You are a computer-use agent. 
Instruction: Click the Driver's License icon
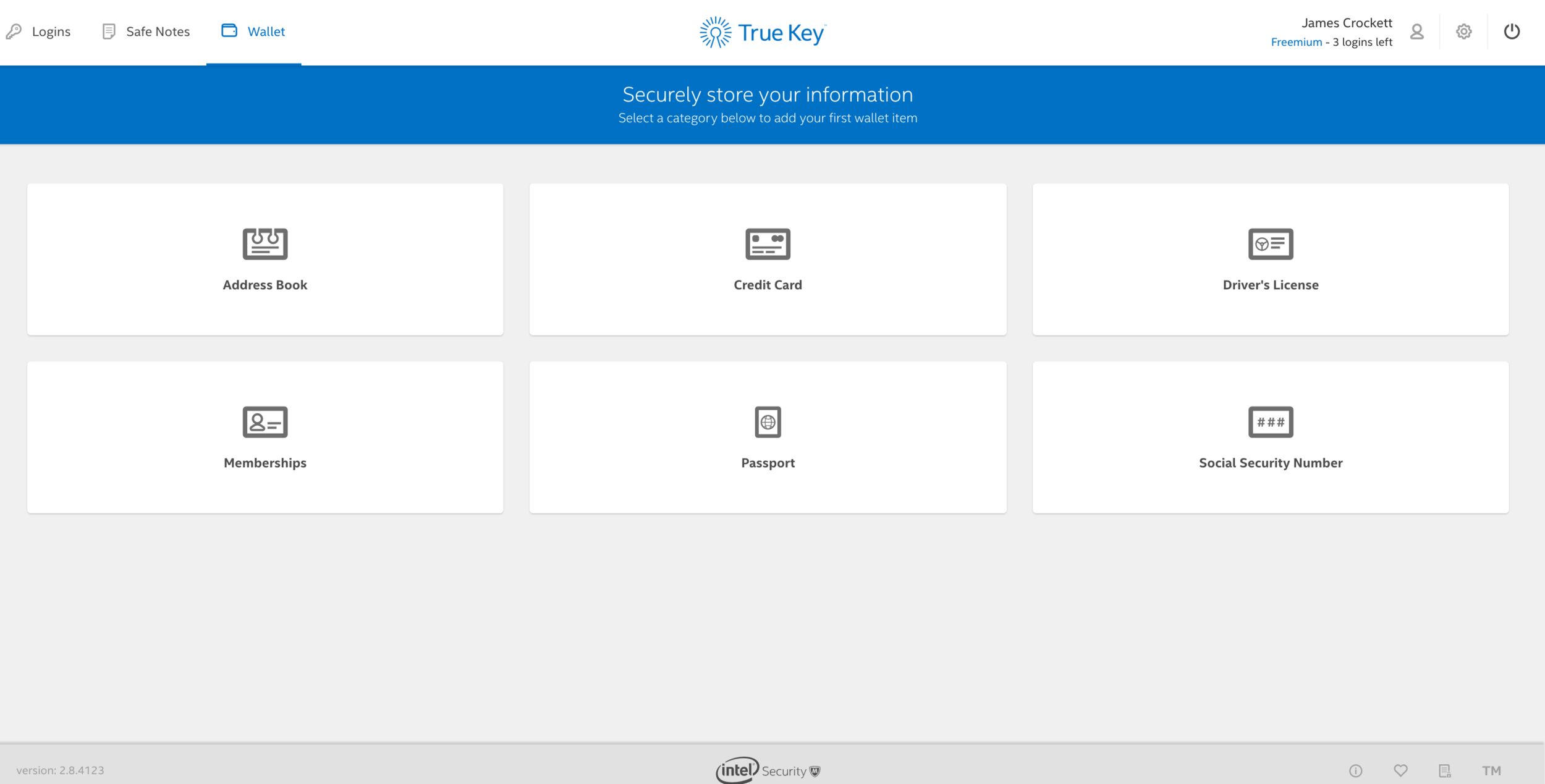click(x=1270, y=243)
